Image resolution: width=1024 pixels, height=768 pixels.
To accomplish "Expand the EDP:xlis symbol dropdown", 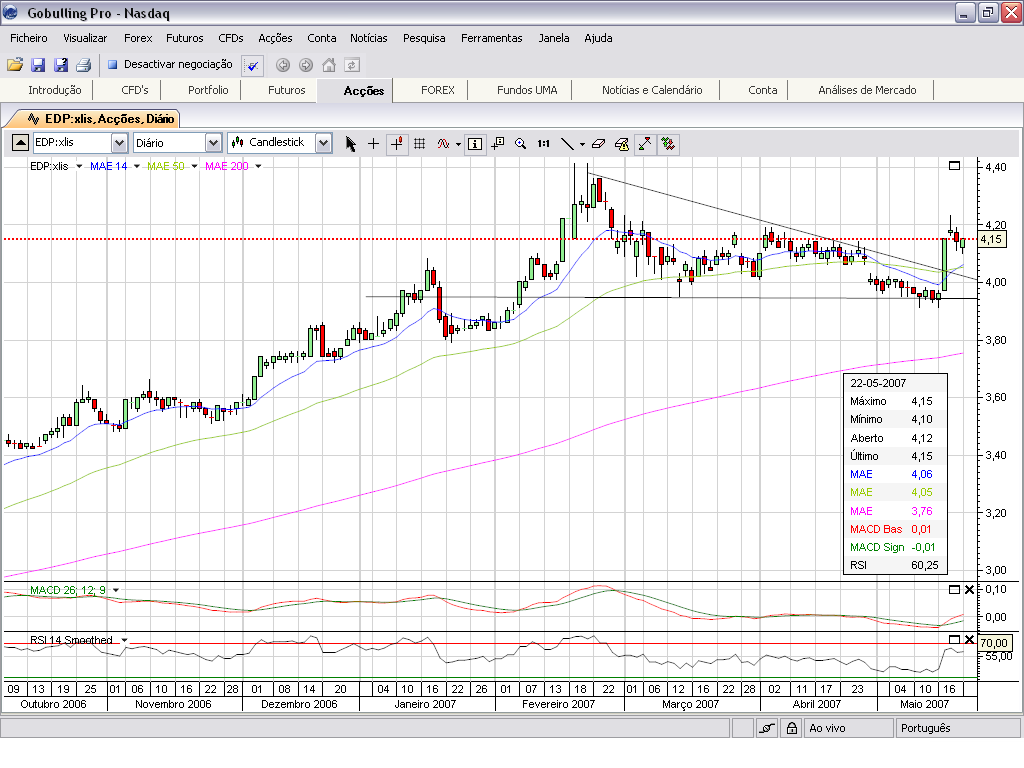I will [x=119, y=143].
